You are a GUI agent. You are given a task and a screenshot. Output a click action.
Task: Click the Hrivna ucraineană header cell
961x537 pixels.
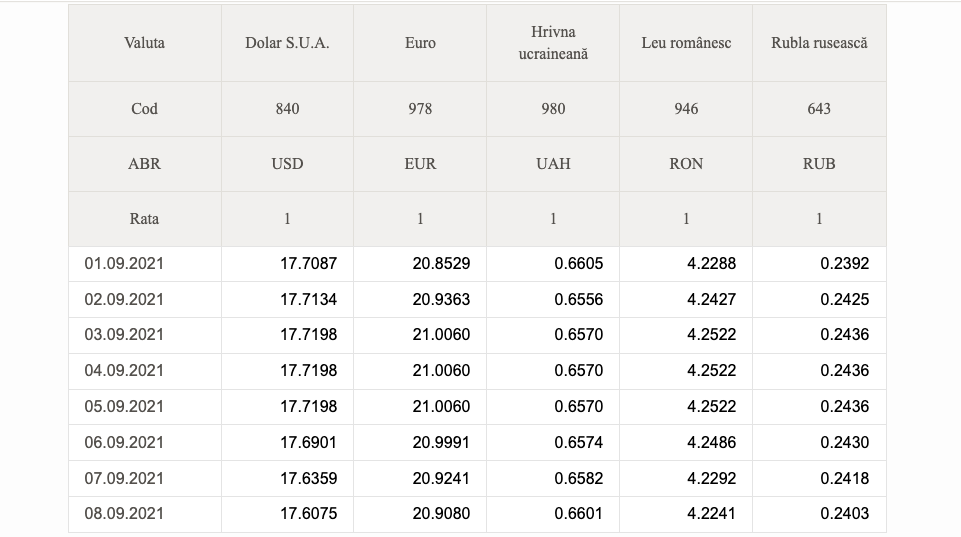coord(553,43)
